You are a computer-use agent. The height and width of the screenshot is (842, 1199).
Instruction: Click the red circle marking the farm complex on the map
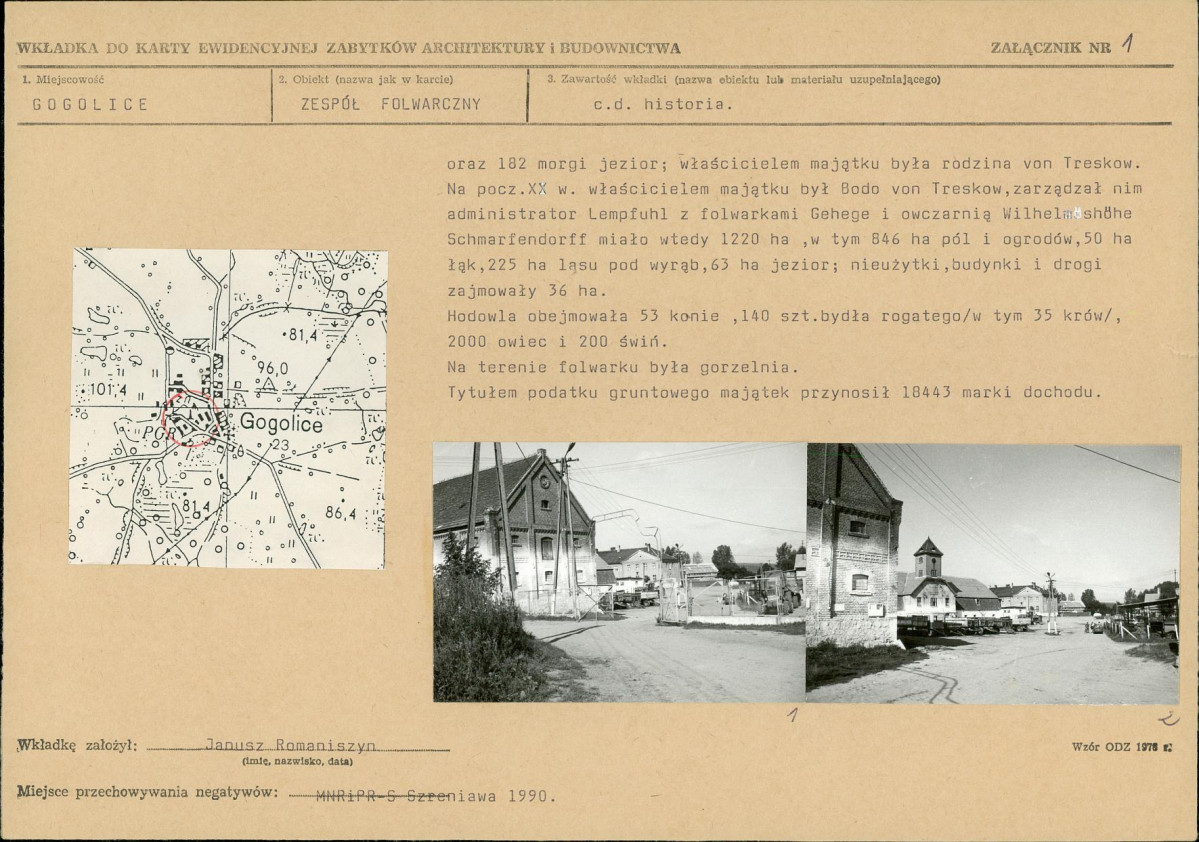(191, 418)
